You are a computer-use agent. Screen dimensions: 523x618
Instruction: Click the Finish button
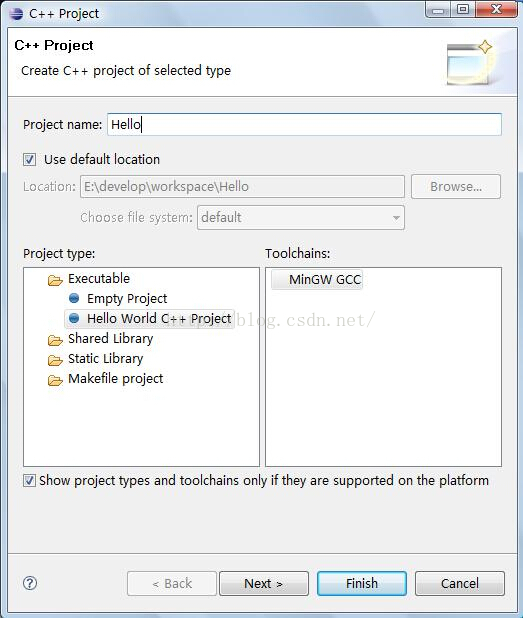(362, 583)
